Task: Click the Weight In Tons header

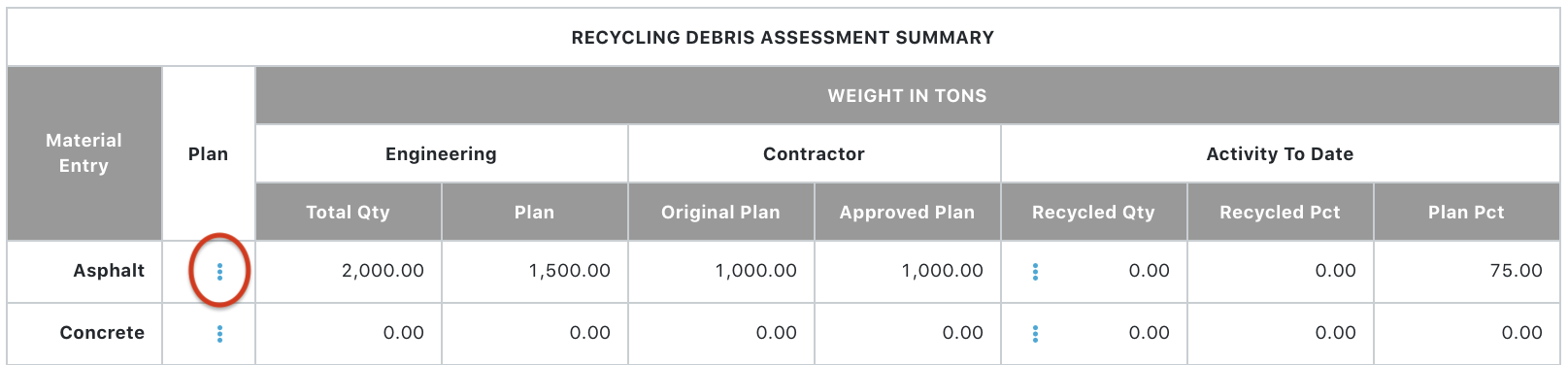Action: point(907,95)
